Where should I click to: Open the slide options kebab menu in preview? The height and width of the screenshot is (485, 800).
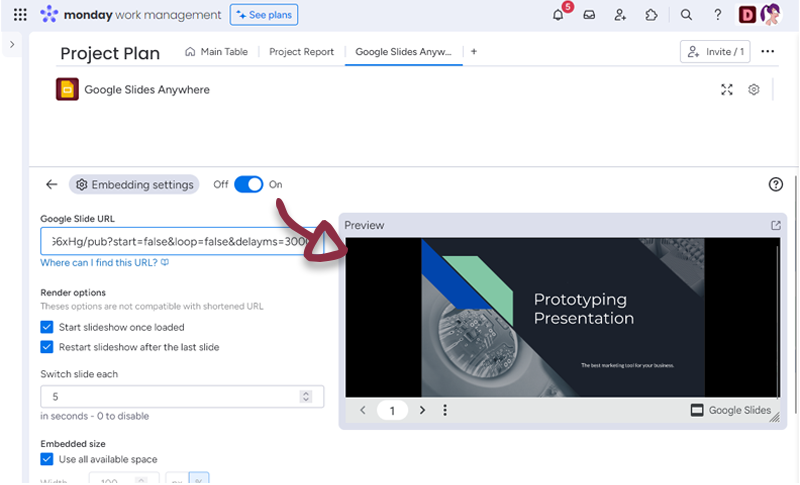pyautogui.click(x=445, y=410)
